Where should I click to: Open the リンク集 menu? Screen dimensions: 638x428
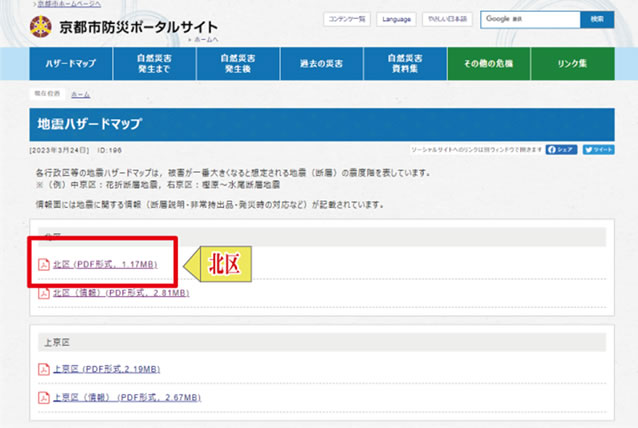(572, 63)
